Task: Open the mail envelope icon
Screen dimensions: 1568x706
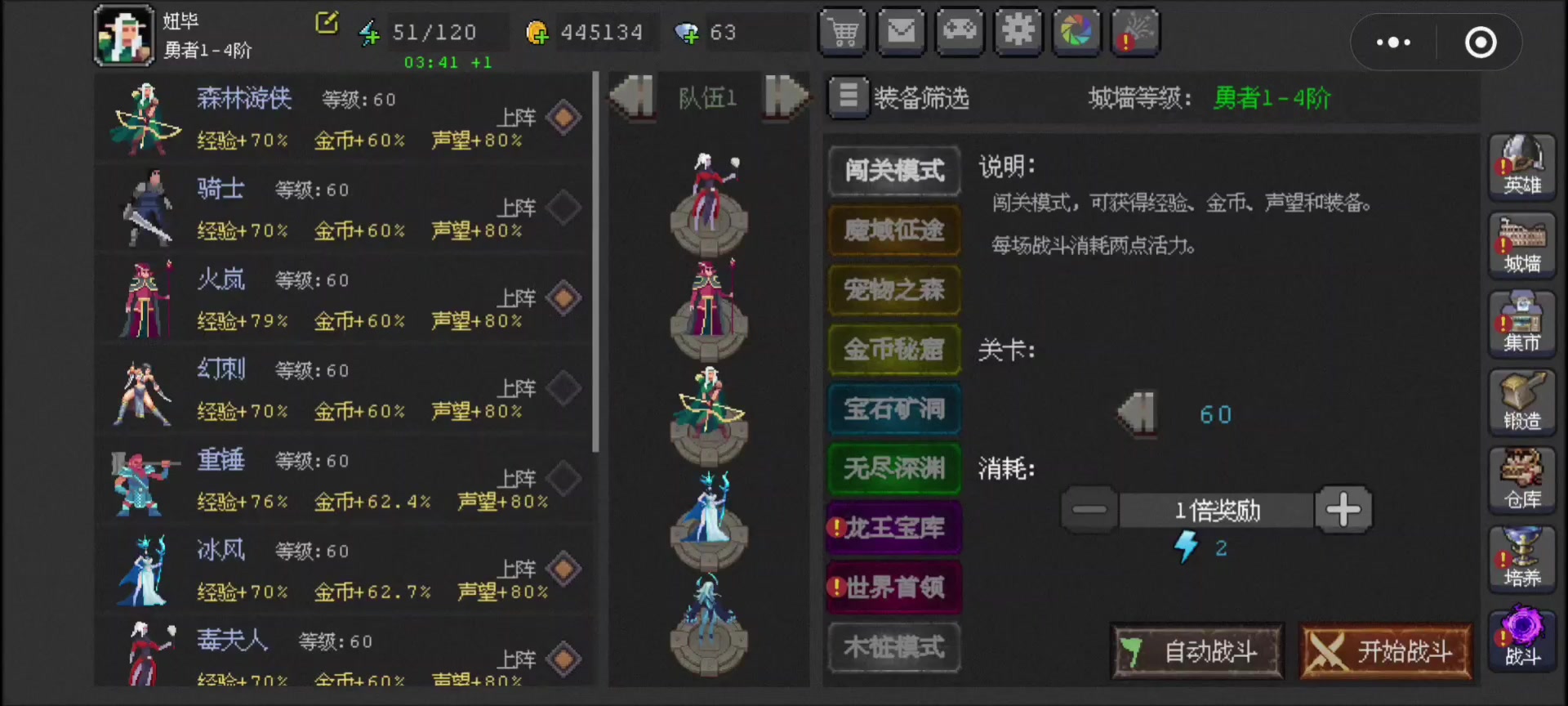Action: click(902, 33)
